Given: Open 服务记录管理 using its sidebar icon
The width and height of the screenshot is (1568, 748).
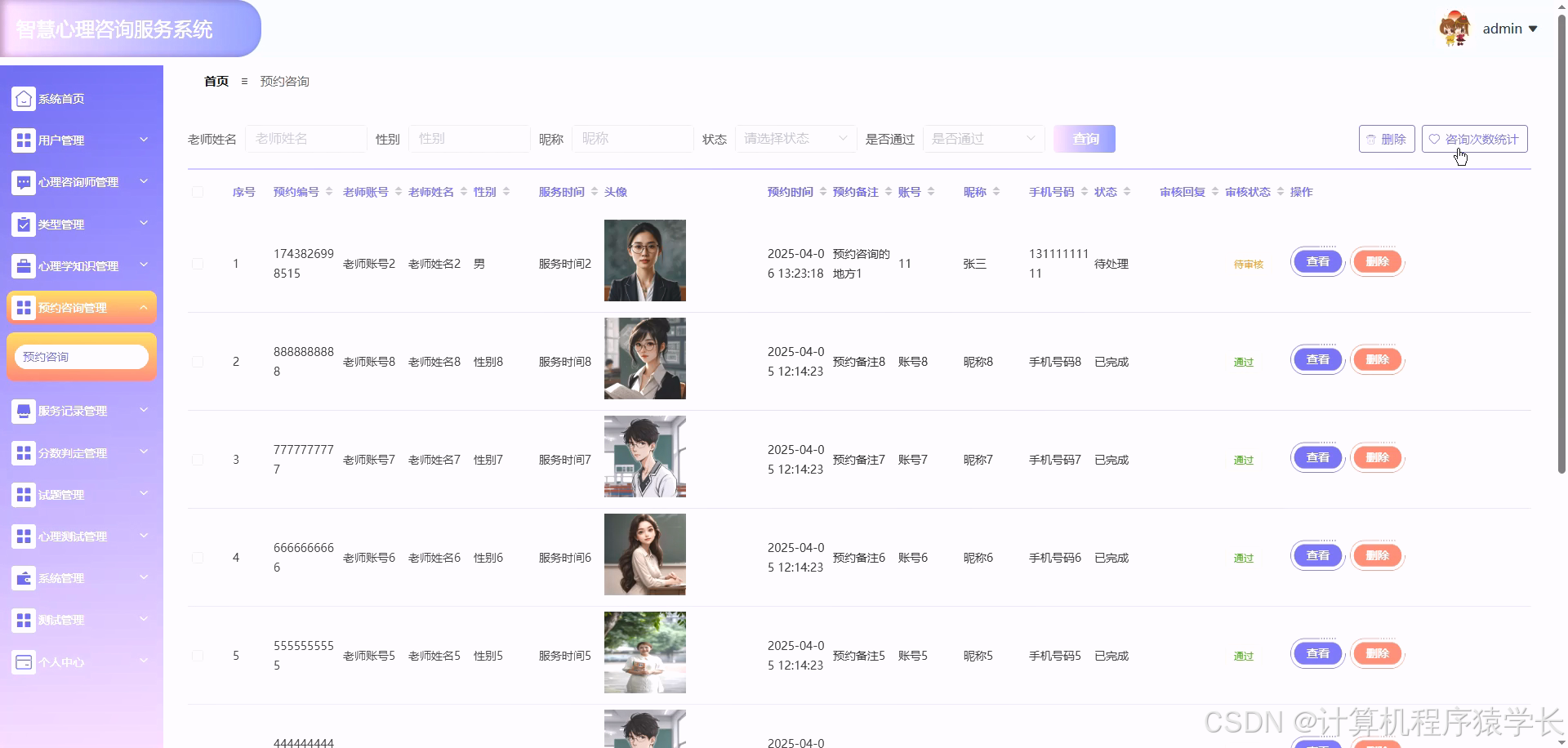Looking at the screenshot, I should [23, 411].
